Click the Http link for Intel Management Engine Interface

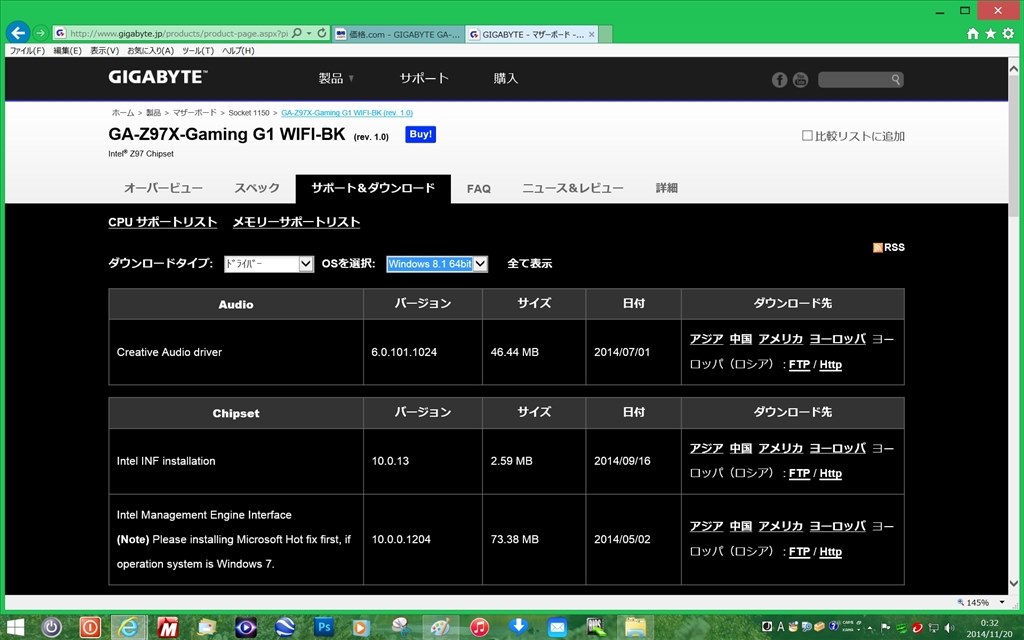831,552
